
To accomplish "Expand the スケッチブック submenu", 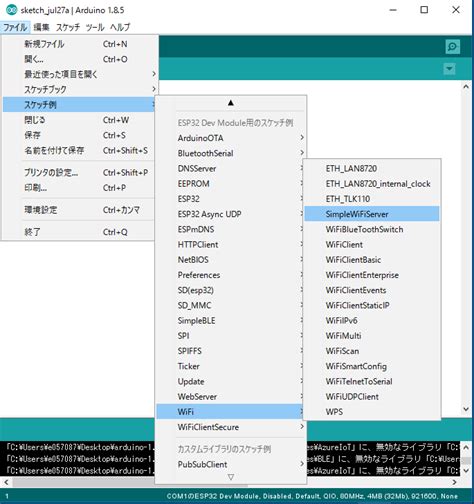I will [79, 89].
